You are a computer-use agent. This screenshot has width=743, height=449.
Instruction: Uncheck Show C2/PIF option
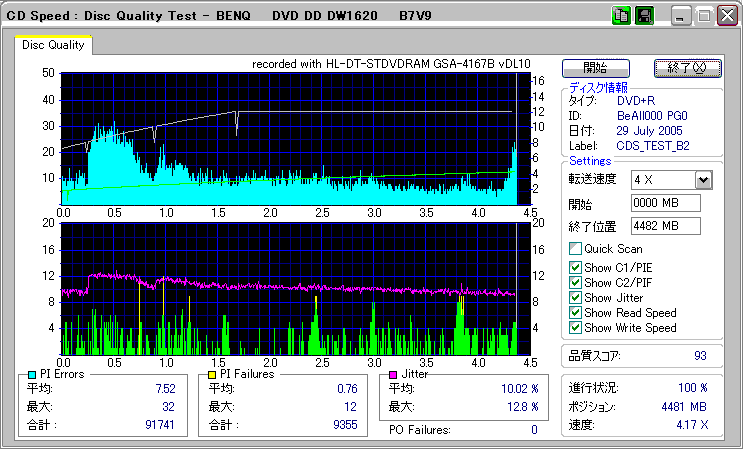click(x=575, y=283)
